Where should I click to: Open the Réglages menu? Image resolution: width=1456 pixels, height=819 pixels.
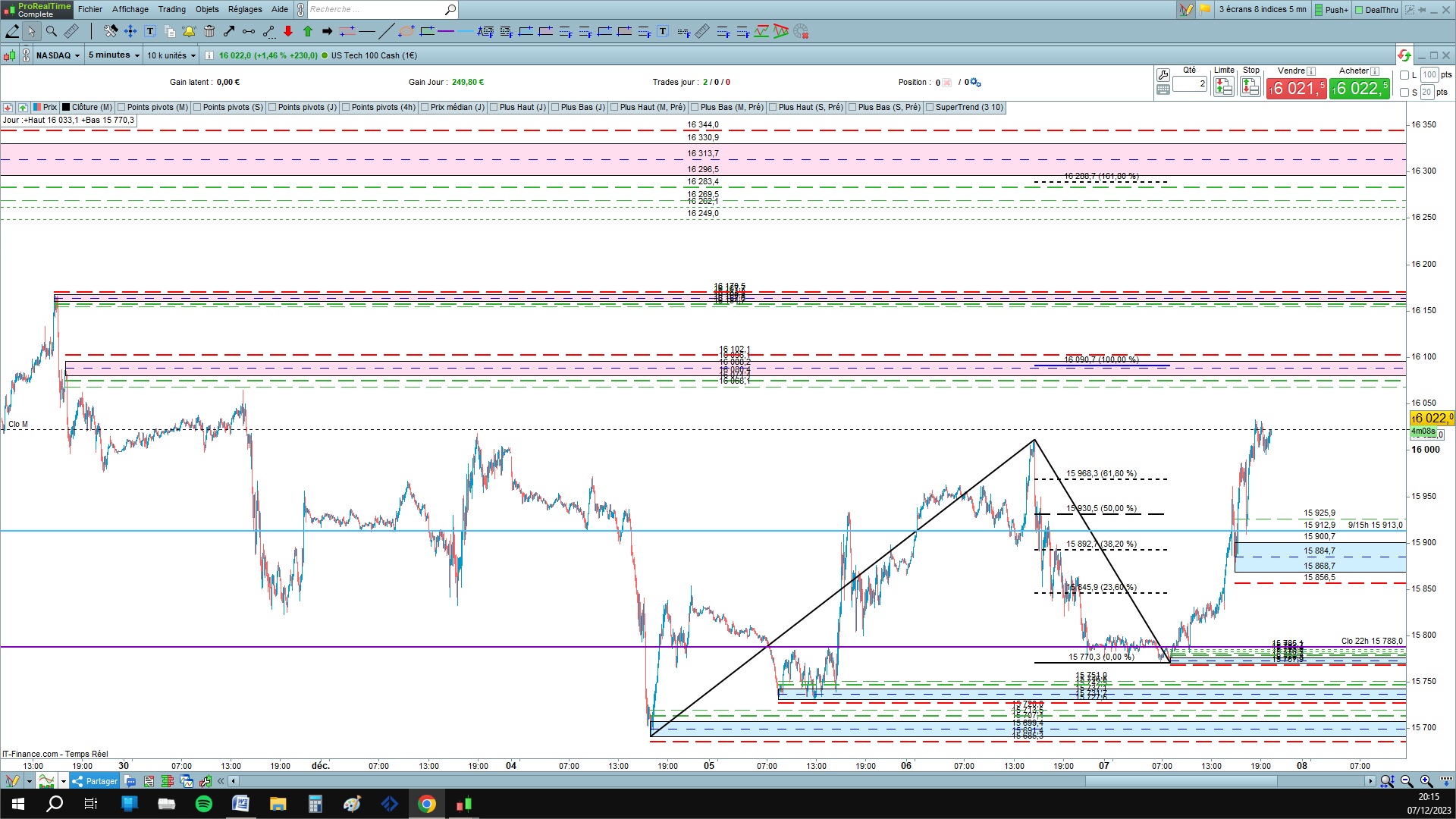[244, 9]
